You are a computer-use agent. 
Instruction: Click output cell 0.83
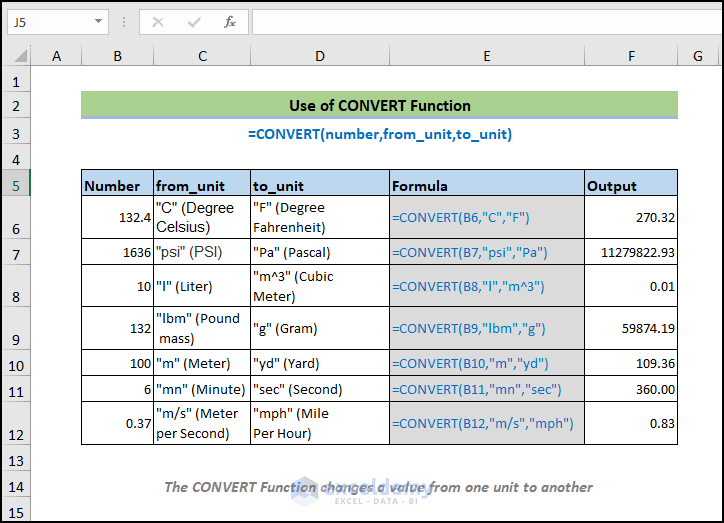tap(631, 423)
